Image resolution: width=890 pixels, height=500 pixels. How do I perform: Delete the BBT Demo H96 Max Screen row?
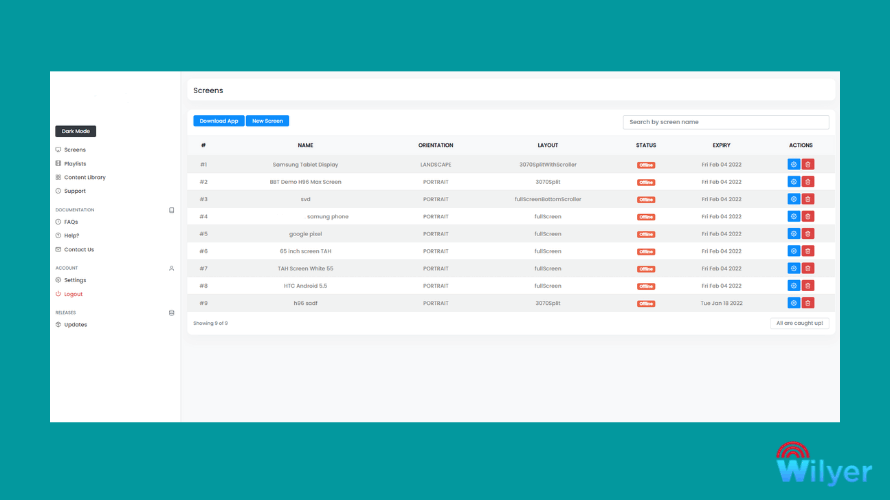[808, 182]
